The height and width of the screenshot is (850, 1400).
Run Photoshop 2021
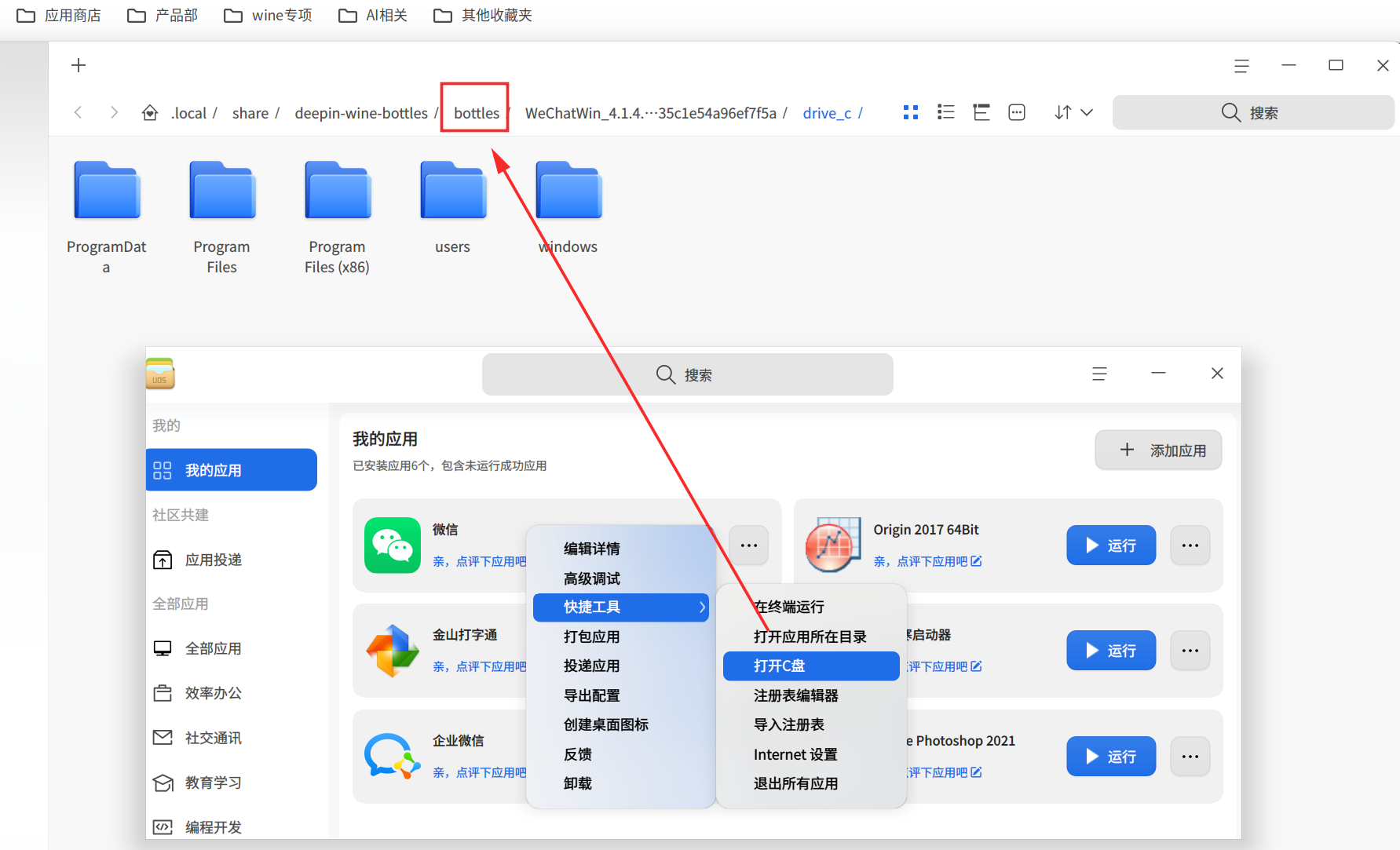(x=1111, y=757)
